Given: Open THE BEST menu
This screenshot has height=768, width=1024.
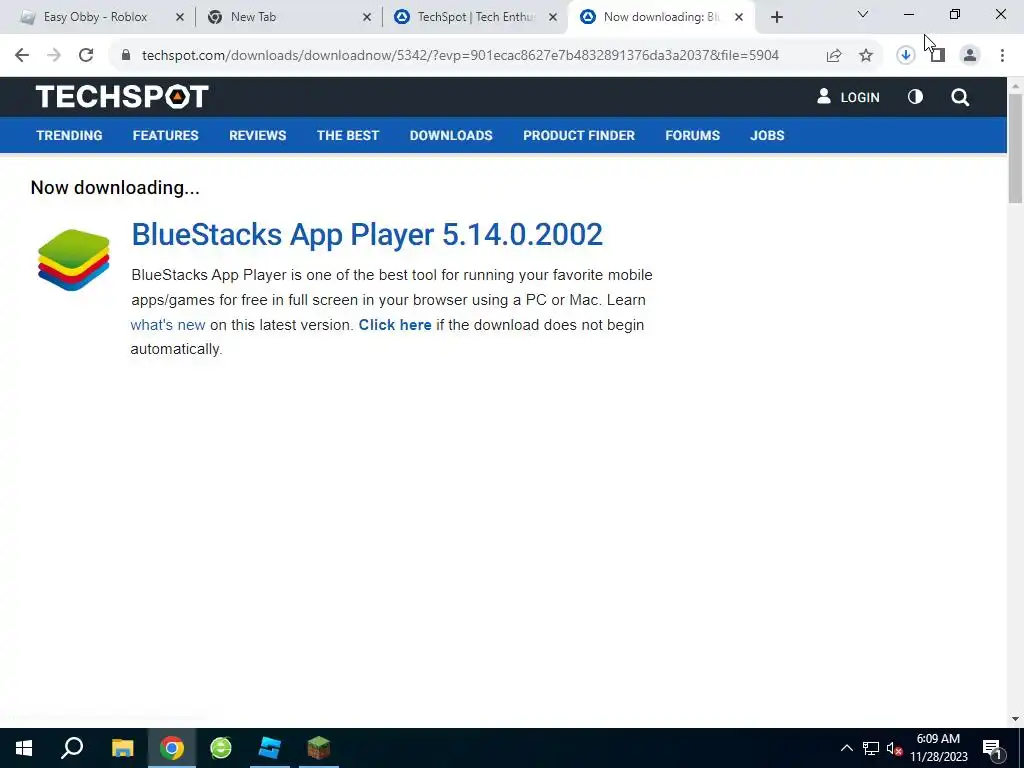Looking at the screenshot, I should coord(347,135).
